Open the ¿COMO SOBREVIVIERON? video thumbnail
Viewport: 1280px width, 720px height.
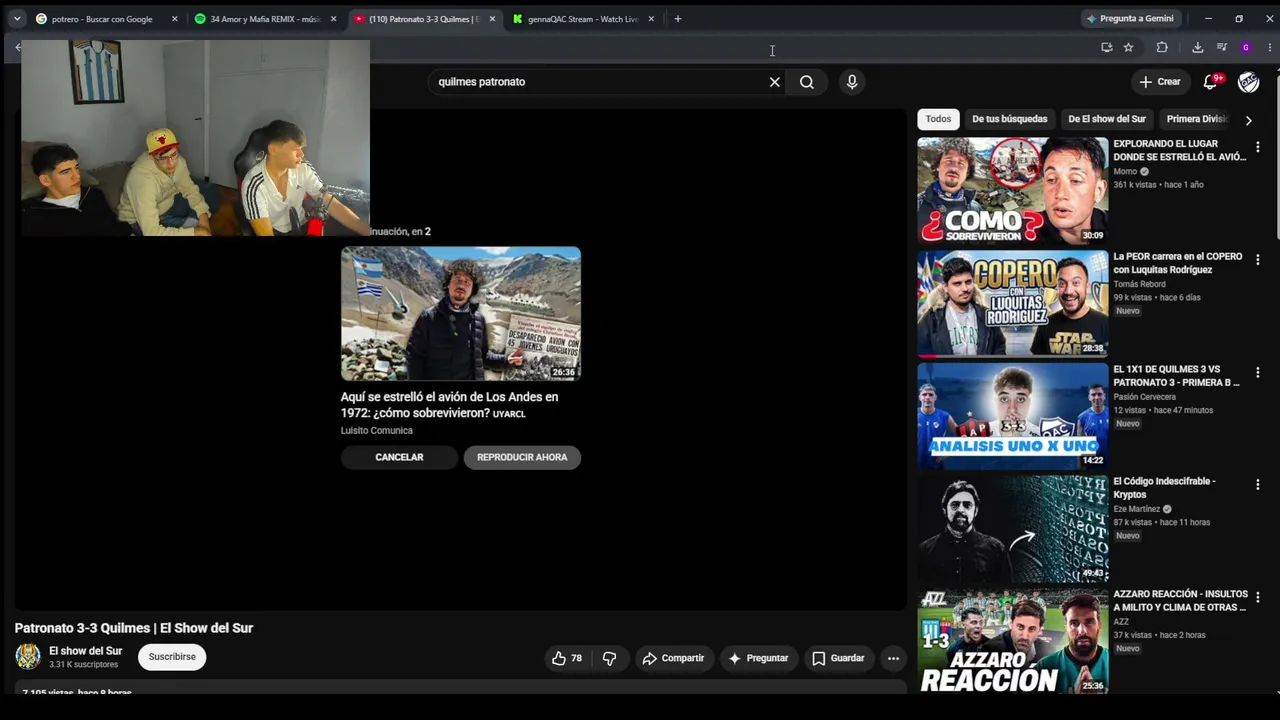(1013, 191)
